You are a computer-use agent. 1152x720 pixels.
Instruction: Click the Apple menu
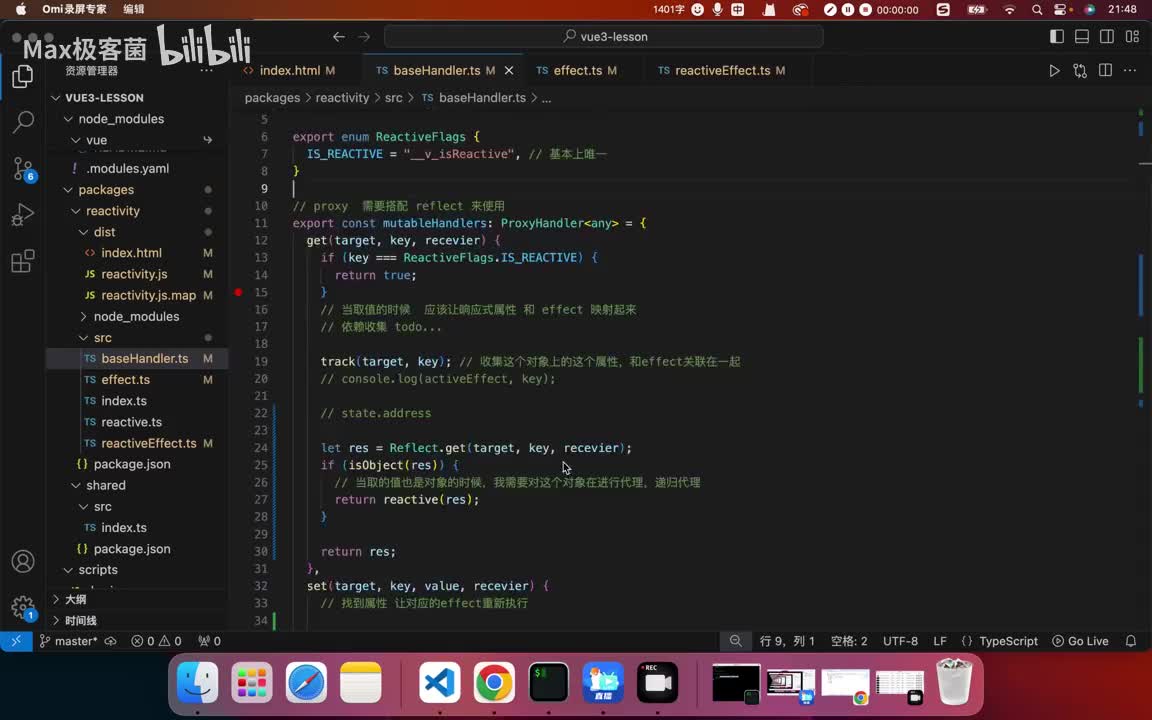click(21, 10)
